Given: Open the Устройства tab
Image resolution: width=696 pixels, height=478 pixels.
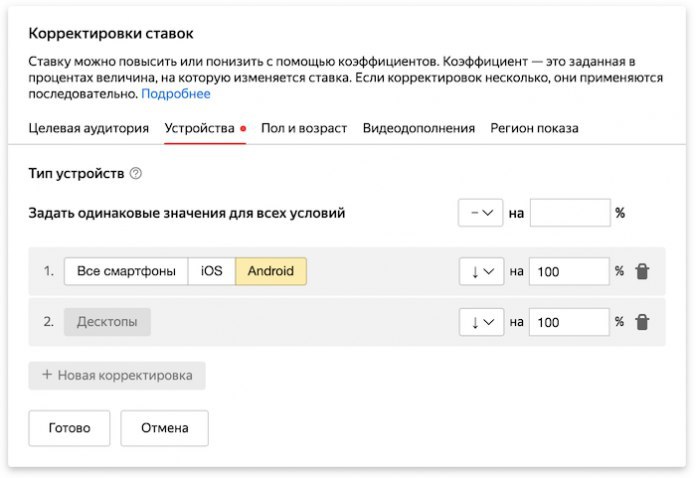Looking at the screenshot, I should [x=199, y=128].
